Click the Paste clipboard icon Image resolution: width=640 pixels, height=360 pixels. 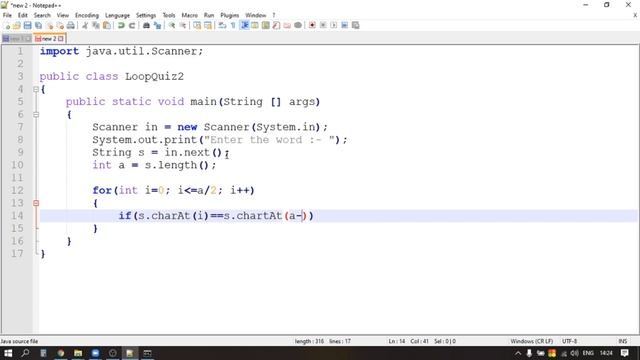(x=107, y=25)
